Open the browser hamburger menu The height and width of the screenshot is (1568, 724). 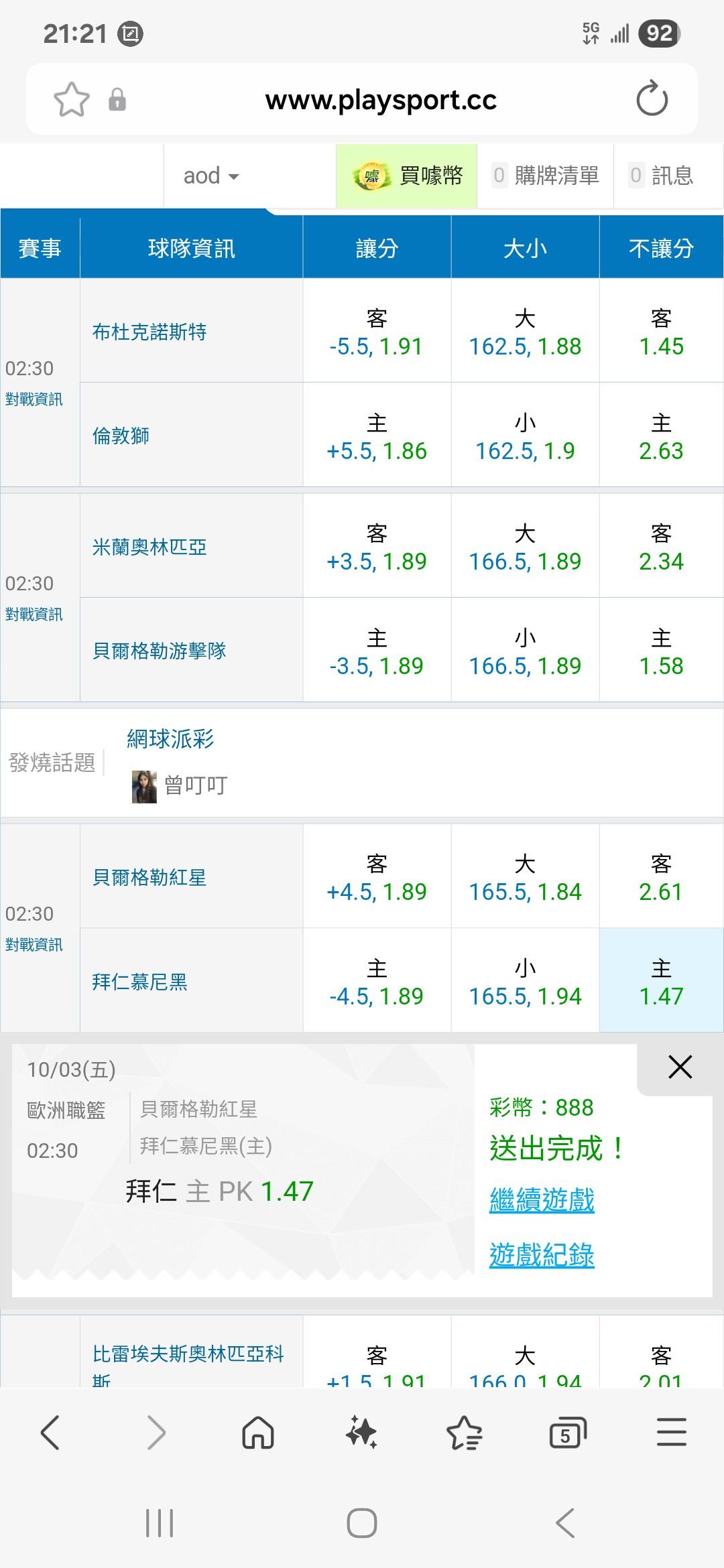pos(671,1433)
